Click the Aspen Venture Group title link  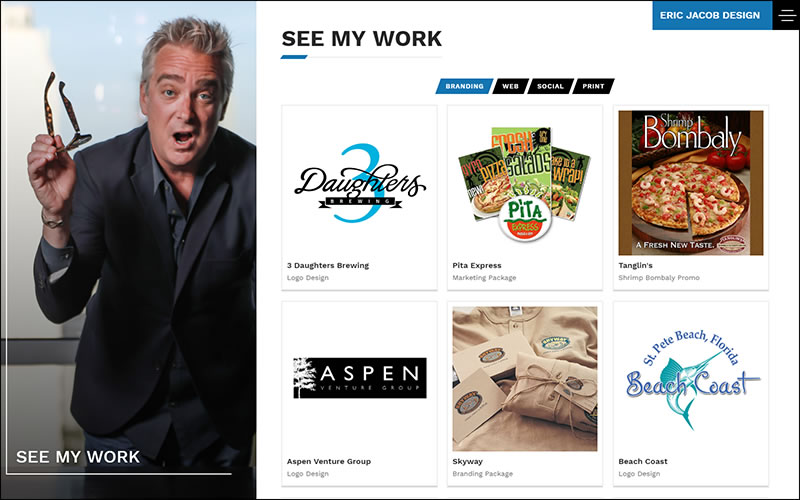[329, 461]
